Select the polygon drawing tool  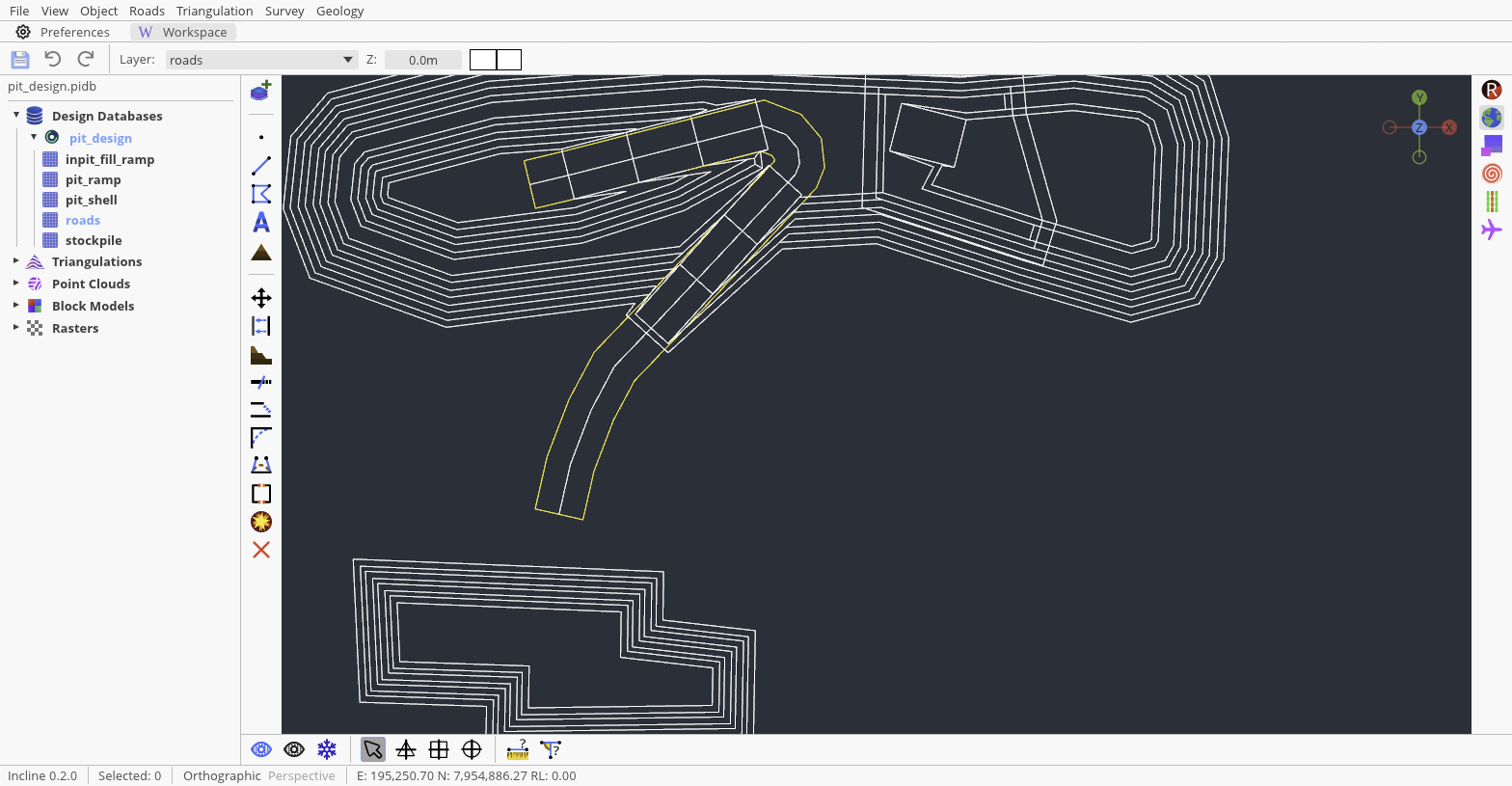click(x=261, y=194)
